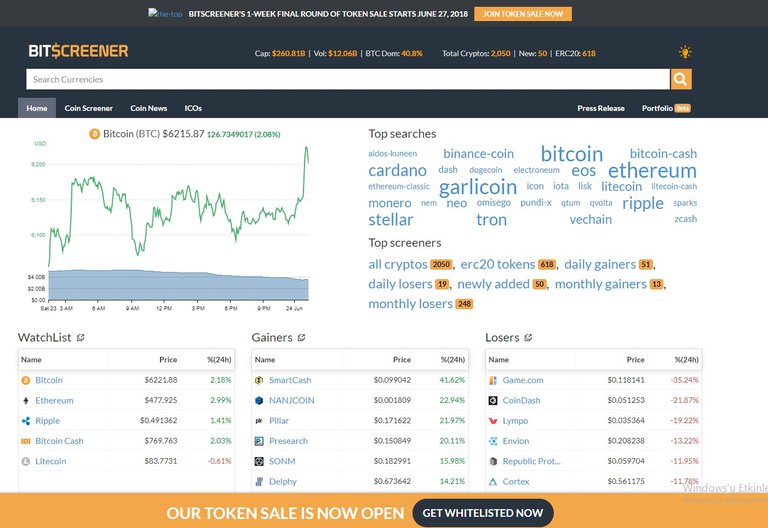Click the Ripple coin icon in WatchList
768x528 pixels.
point(26,421)
